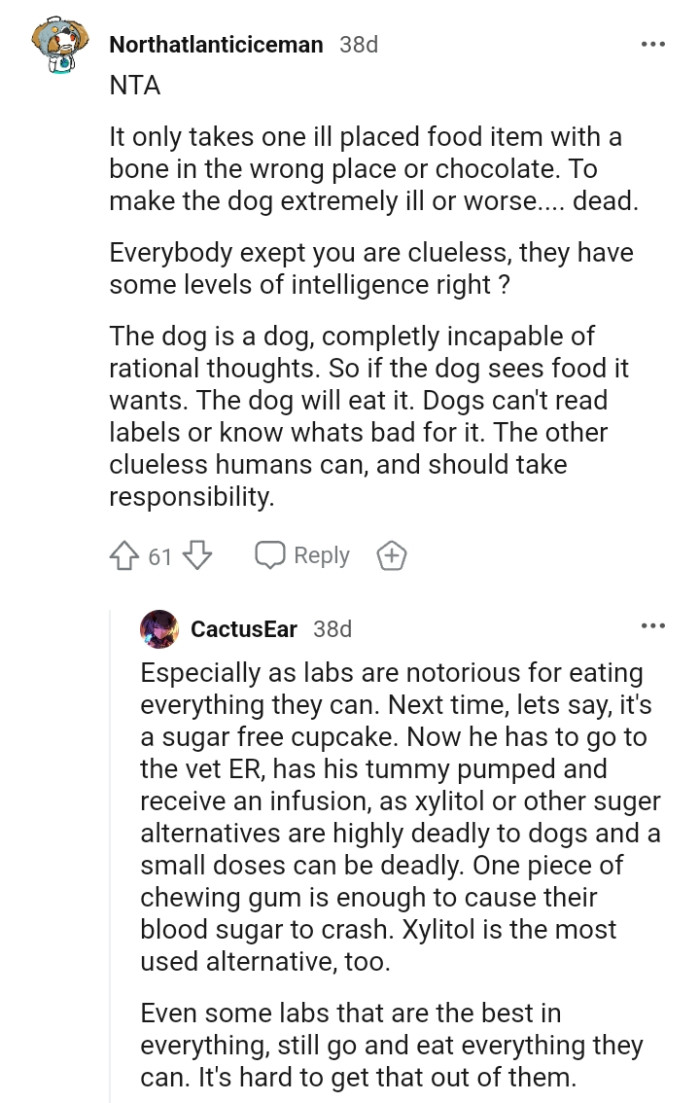Click the award icon on the NTA comment

coord(393,554)
